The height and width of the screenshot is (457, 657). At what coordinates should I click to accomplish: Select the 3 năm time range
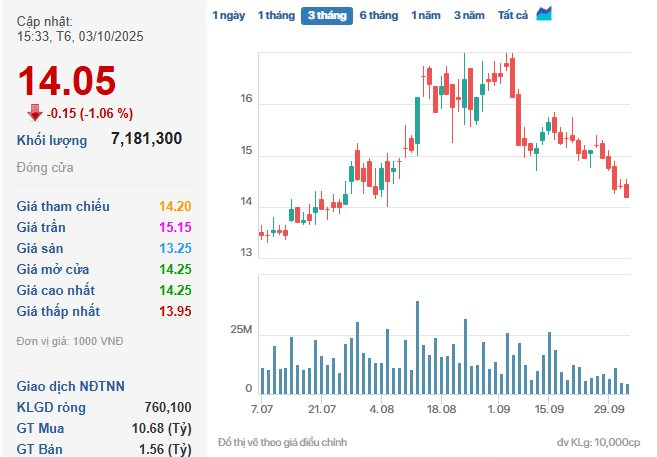point(469,16)
